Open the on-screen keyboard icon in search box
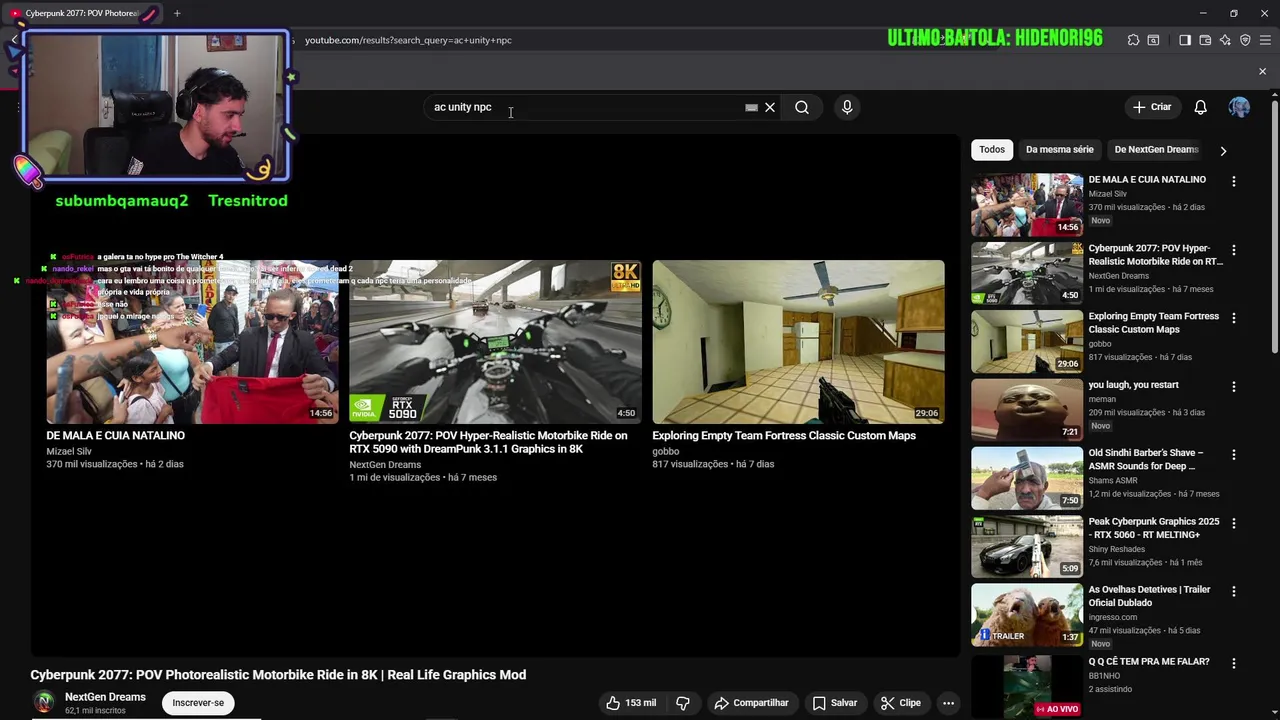This screenshot has width=1280, height=720. [x=751, y=107]
